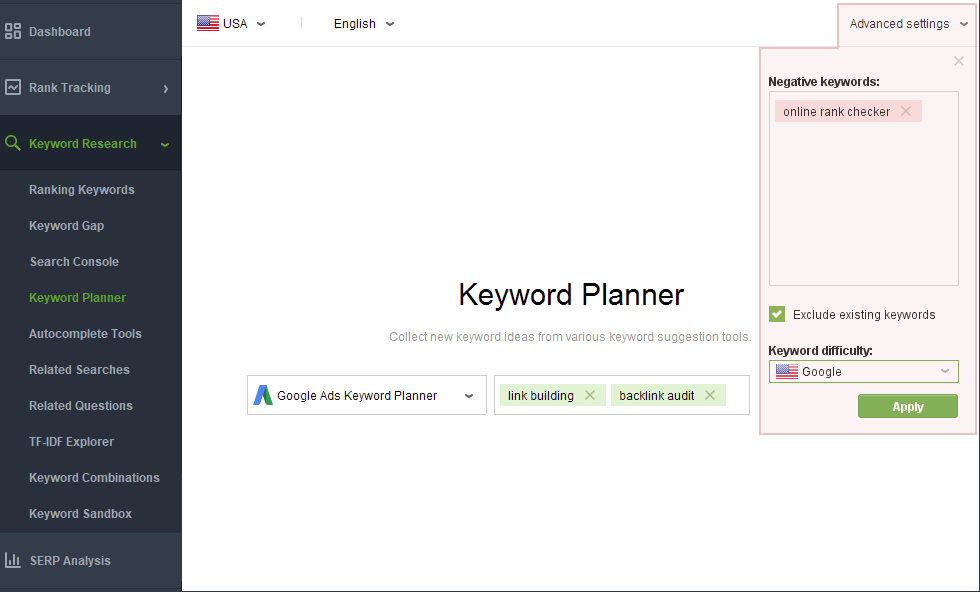This screenshot has height=592, width=980.
Task: Click the SERP Analysis bar chart icon
Action: (12, 560)
